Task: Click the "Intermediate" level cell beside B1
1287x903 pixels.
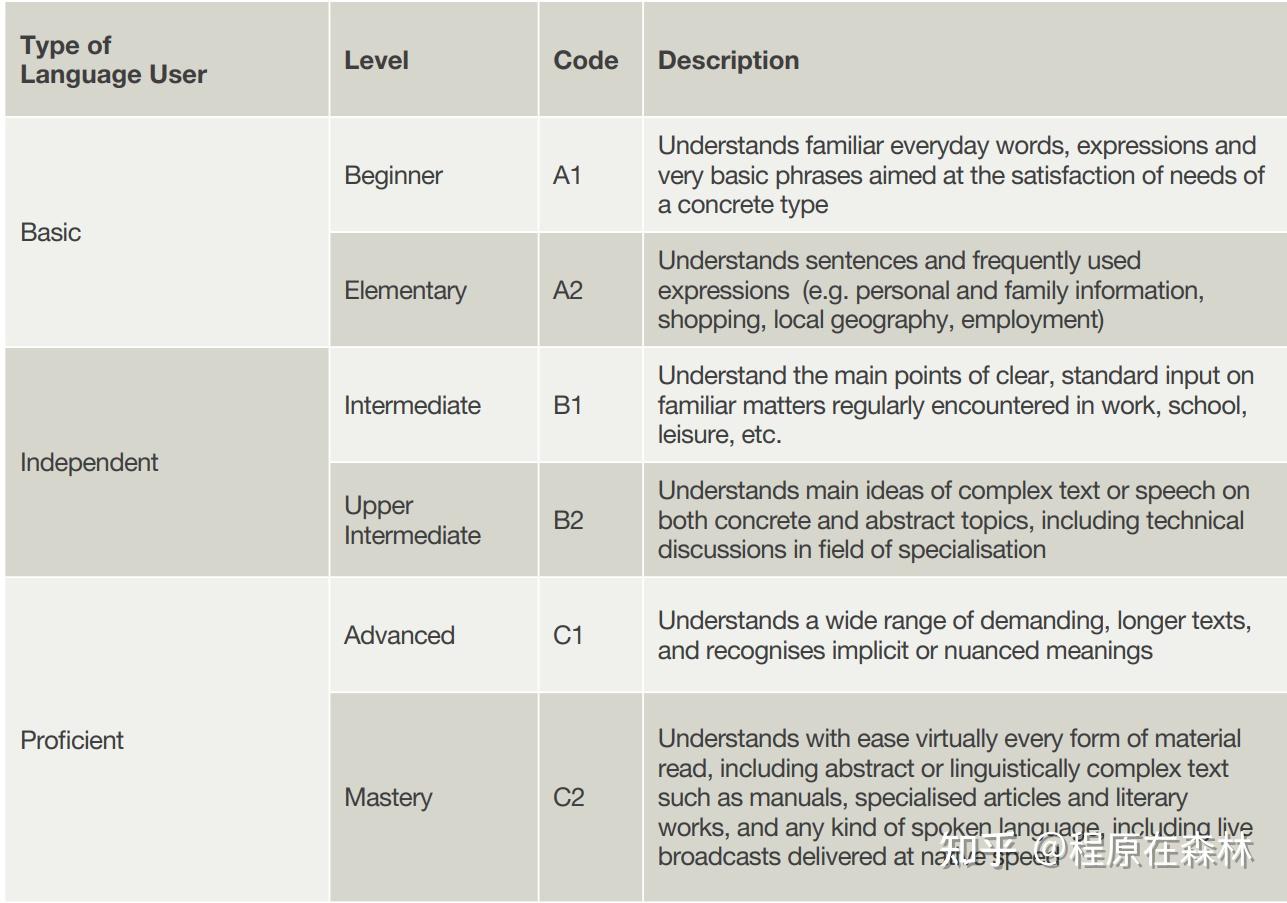Action: pos(412,405)
